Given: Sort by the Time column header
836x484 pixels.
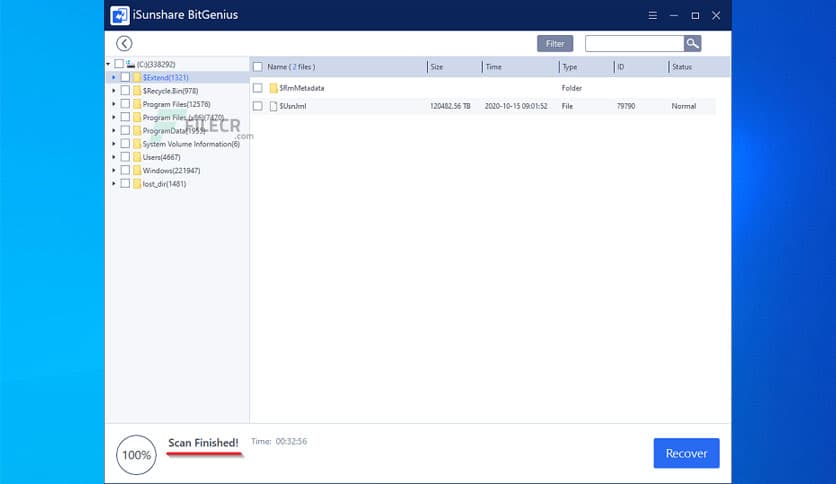Looking at the screenshot, I should [x=493, y=67].
